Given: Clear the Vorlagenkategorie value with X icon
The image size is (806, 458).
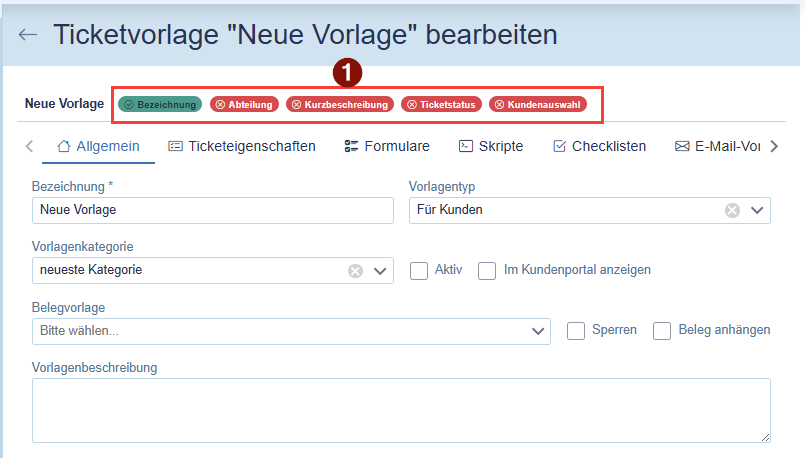Looking at the screenshot, I should tap(355, 271).
